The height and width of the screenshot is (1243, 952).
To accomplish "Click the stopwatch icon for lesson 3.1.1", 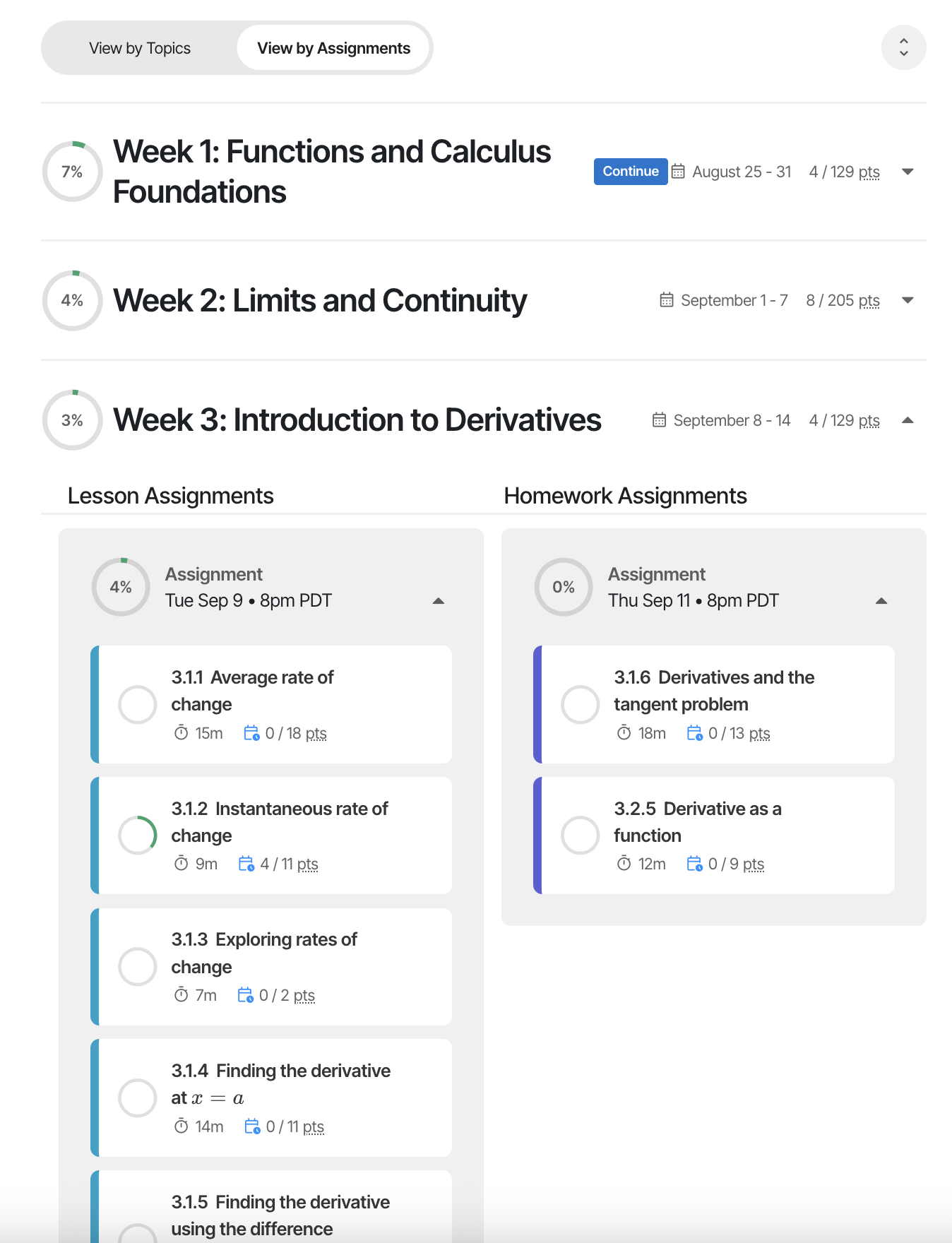I will tap(182, 733).
